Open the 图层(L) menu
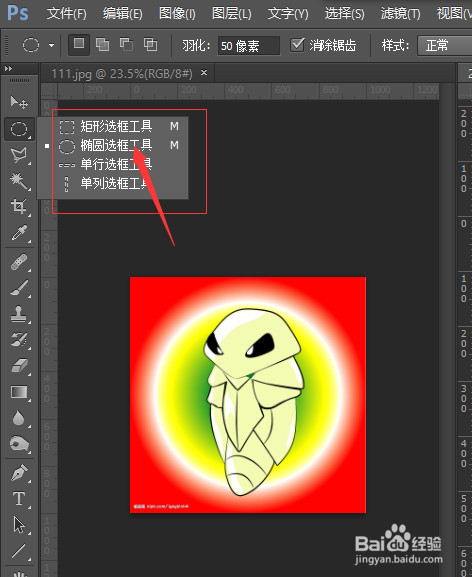 (x=231, y=14)
